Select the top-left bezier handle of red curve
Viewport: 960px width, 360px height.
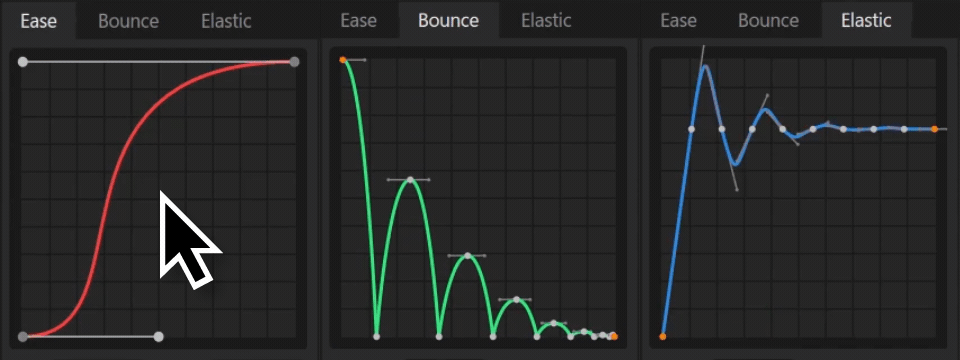point(23,61)
